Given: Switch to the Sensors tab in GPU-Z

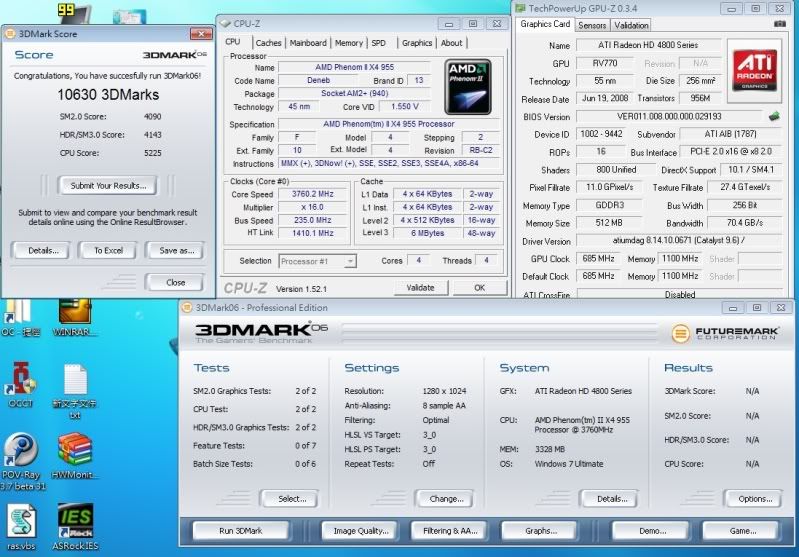Looking at the screenshot, I should point(592,25).
